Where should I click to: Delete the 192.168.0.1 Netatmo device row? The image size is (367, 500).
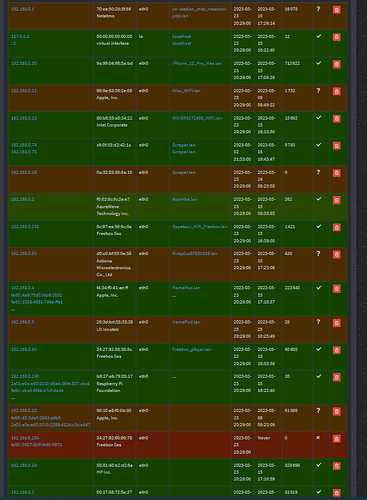click(337, 10)
